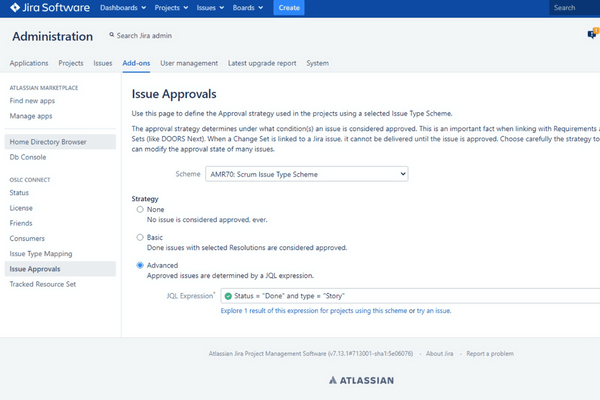This screenshot has width=600, height=400.
Task: Click the Atlassian footer logo
Action: tap(362, 380)
